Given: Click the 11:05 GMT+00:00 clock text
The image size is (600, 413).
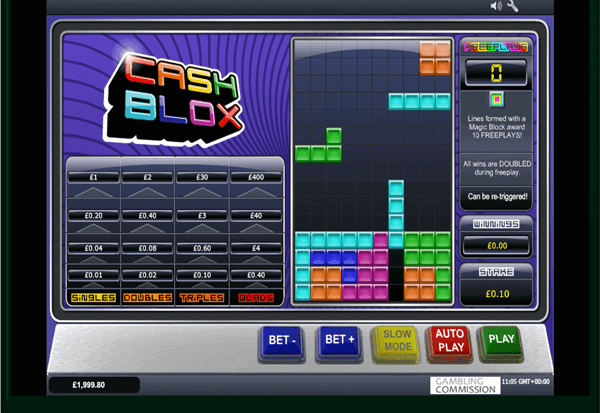Looking at the screenshot, I should pyautogui.click(x=525, y=382).
